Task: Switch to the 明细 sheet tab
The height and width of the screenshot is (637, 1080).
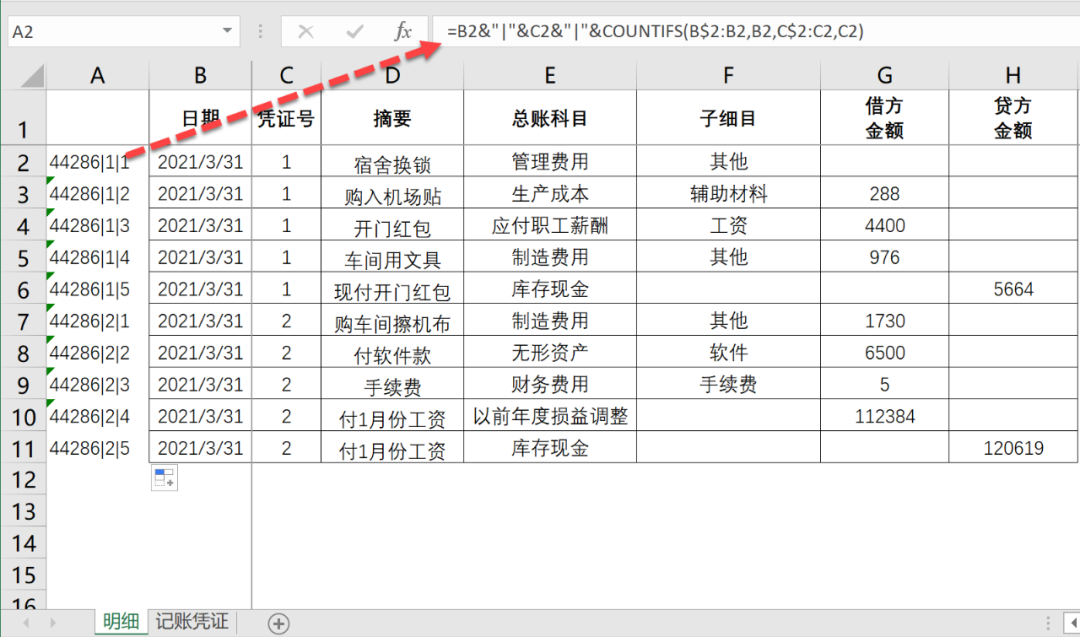Action: coord(121,622)
